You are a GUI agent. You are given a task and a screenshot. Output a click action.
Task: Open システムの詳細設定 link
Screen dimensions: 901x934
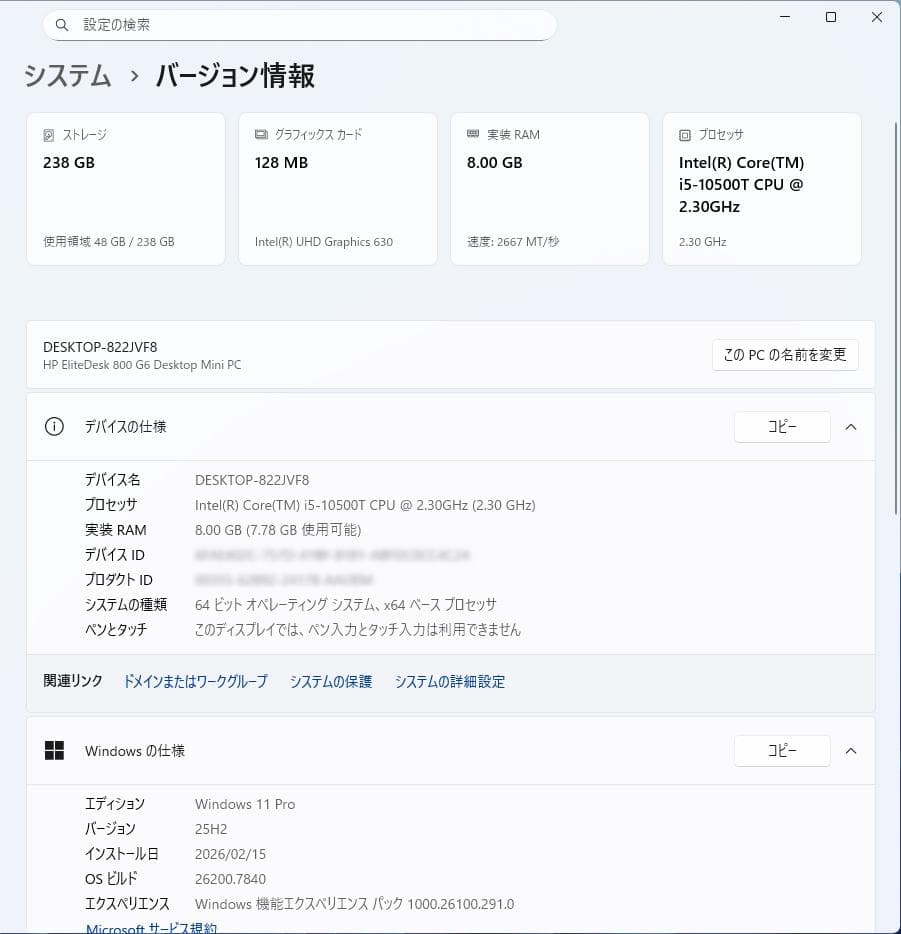[450, 681]
